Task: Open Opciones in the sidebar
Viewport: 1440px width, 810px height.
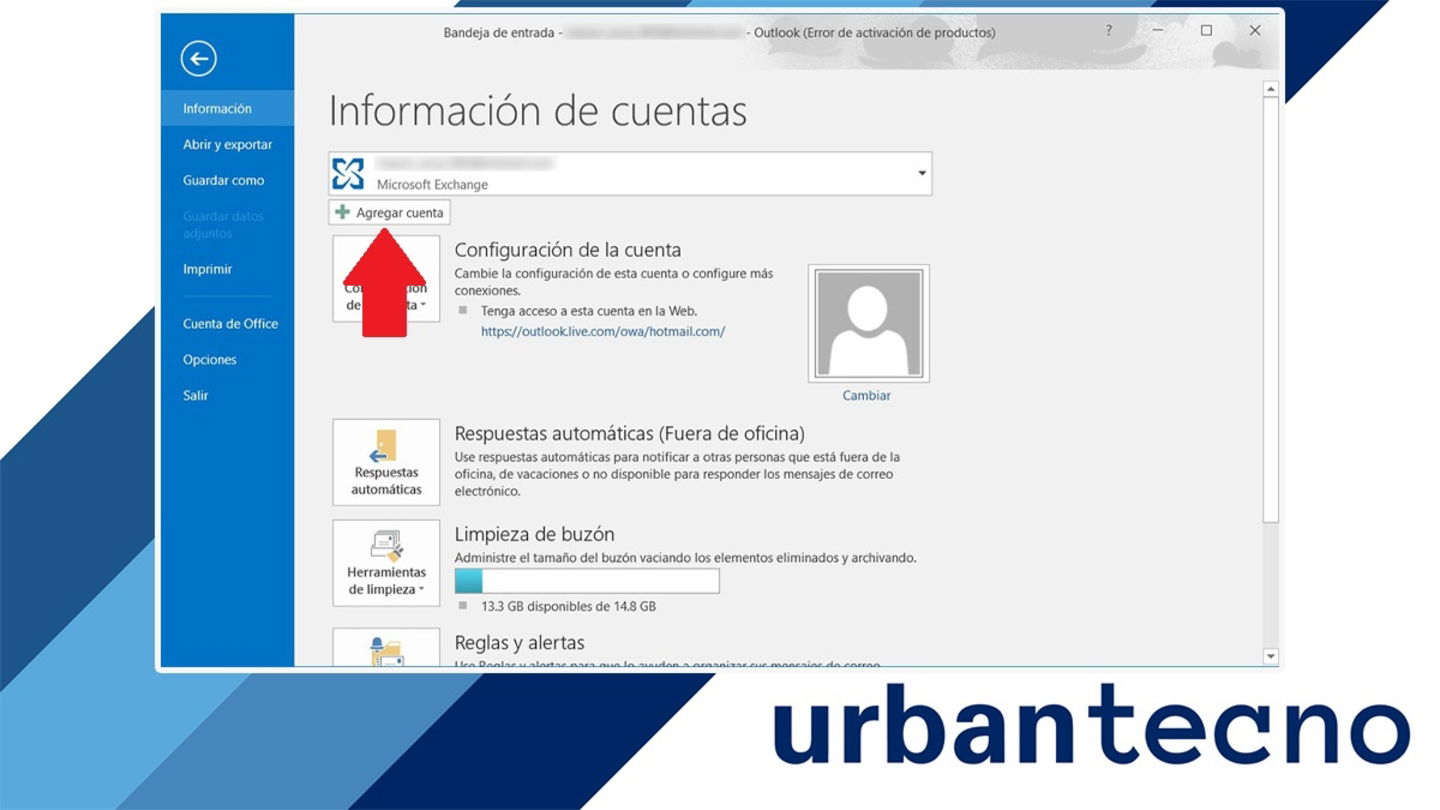Action: pos(228,359)
